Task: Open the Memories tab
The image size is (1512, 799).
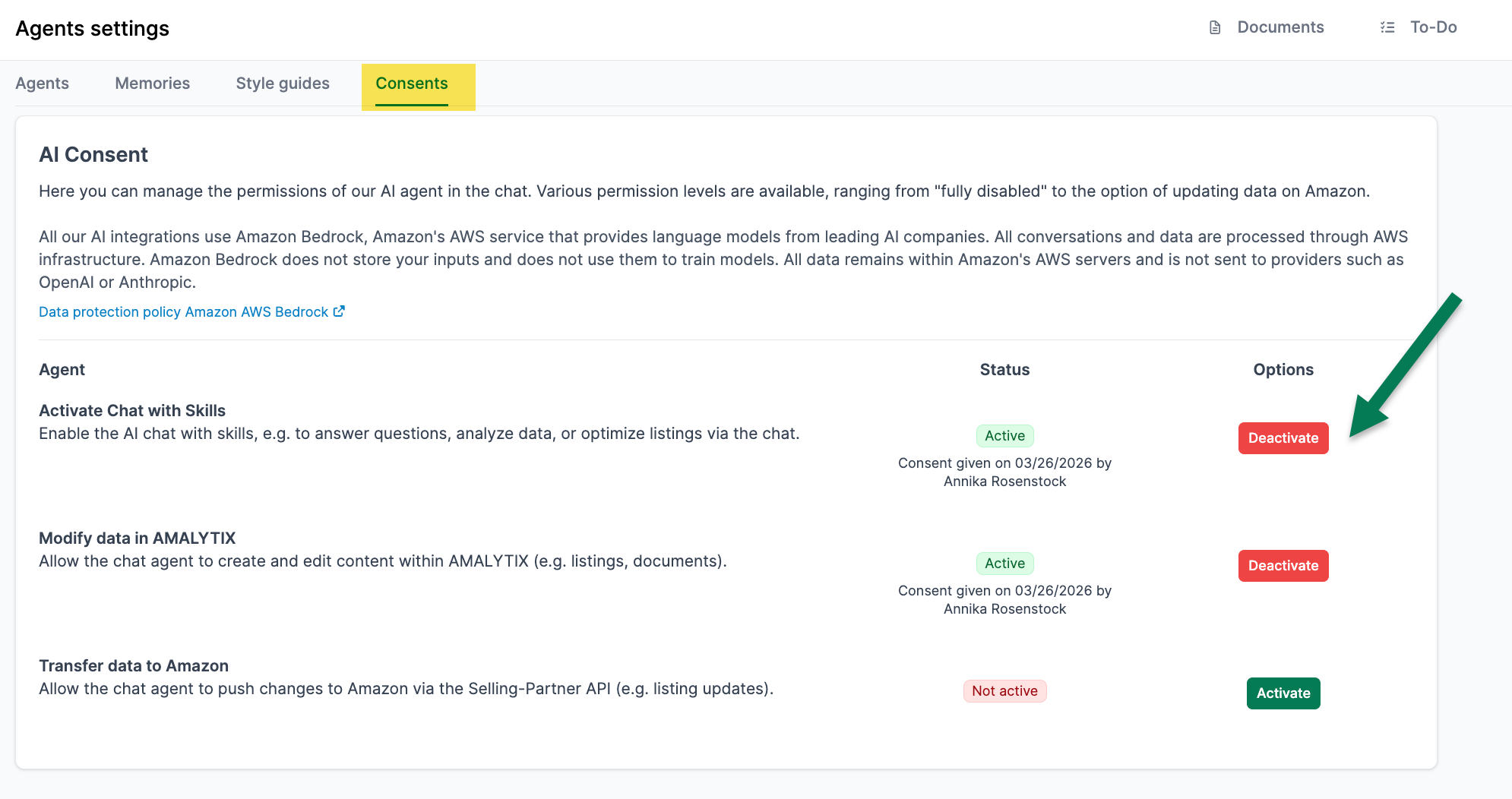Action: pos(153,84)
